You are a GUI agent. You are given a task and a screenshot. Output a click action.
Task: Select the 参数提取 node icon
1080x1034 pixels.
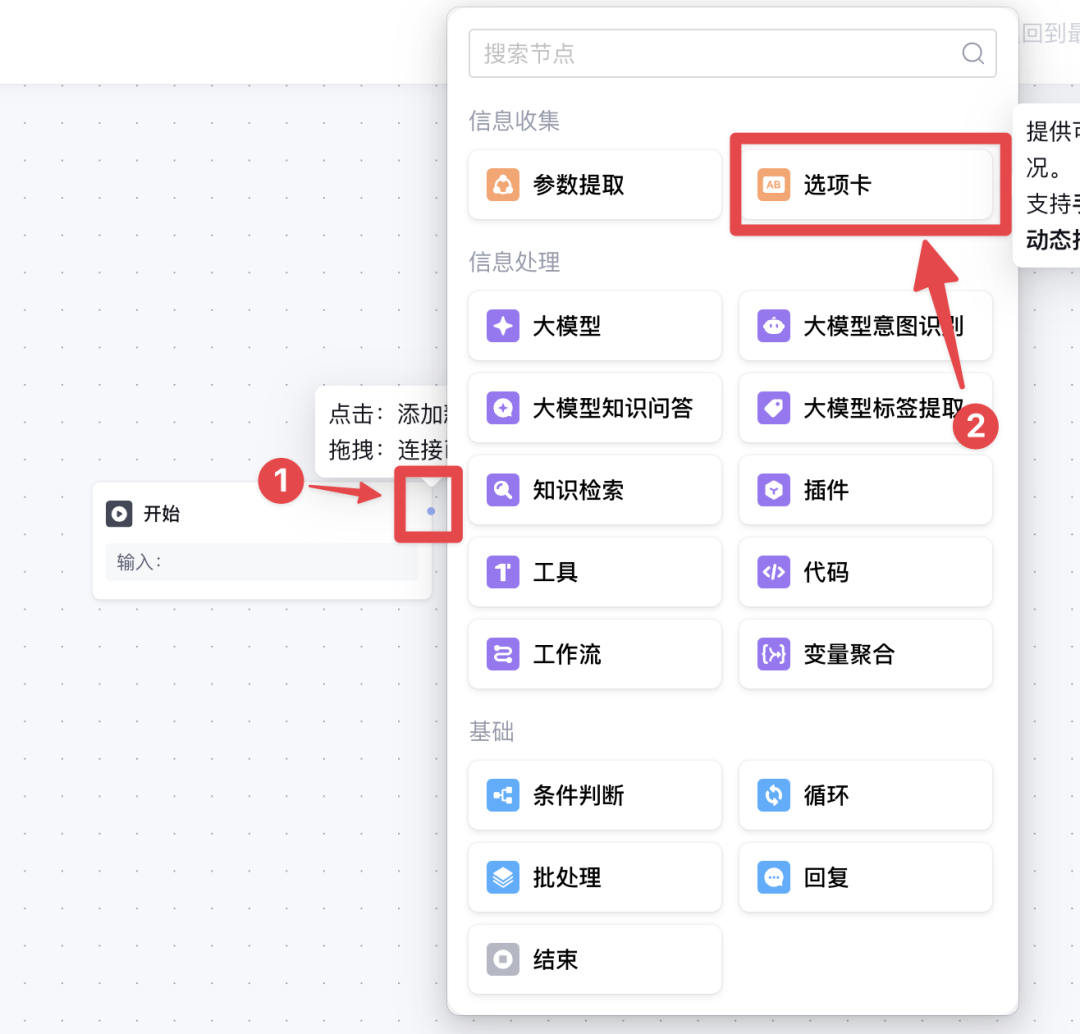(x=503, y=185)
